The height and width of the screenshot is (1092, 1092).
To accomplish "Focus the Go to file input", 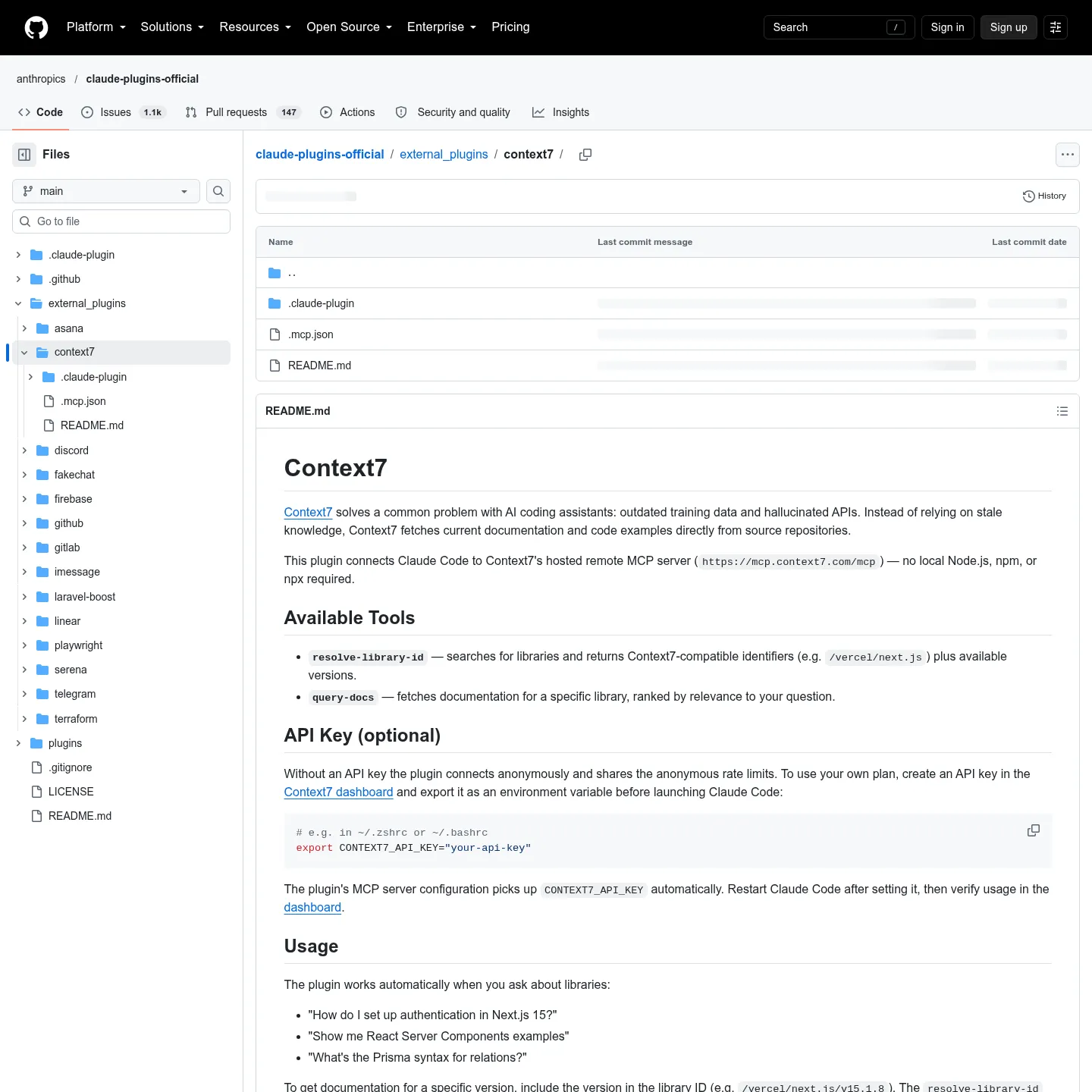I will coord(121,221).
